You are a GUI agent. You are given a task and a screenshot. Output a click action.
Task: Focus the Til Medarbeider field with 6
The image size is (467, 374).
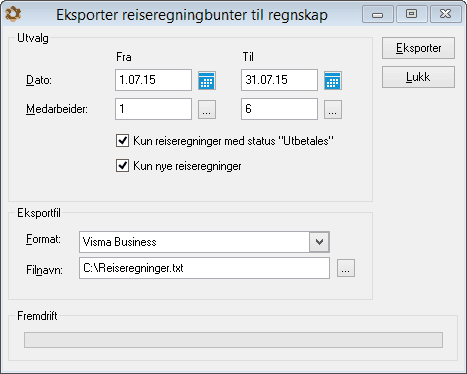click(279, 109)
